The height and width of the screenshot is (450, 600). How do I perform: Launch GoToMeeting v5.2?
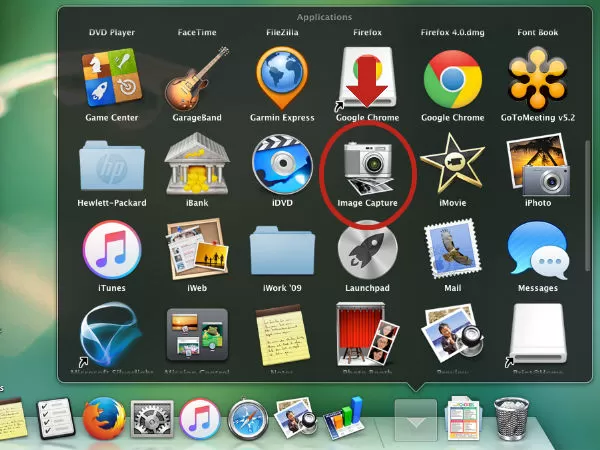click(x=538, y=76)
